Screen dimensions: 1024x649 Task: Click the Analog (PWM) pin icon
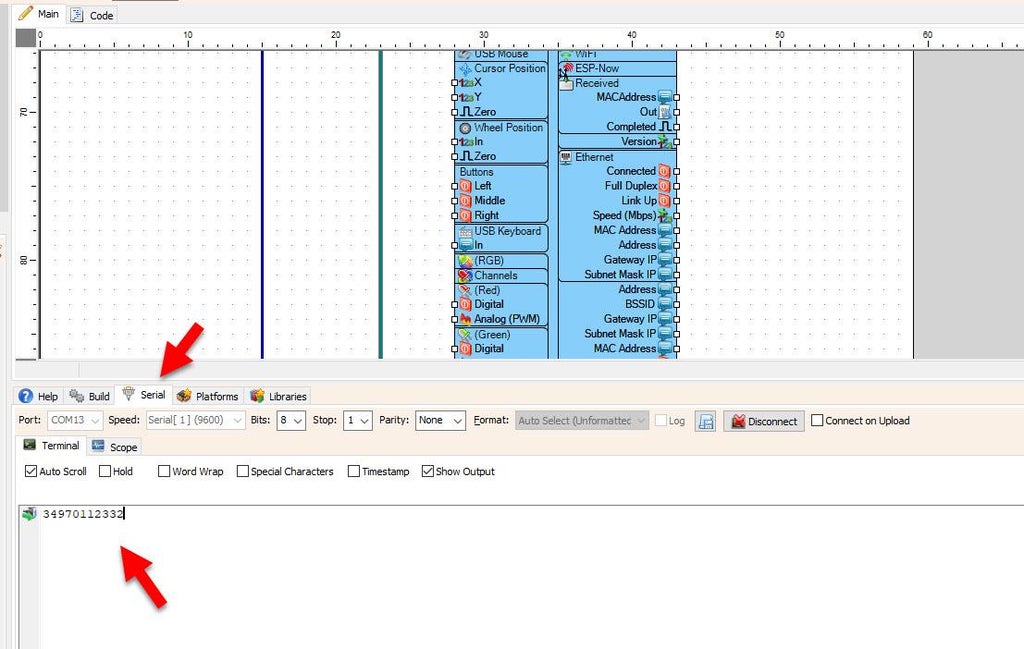click(x=465, y=319)
